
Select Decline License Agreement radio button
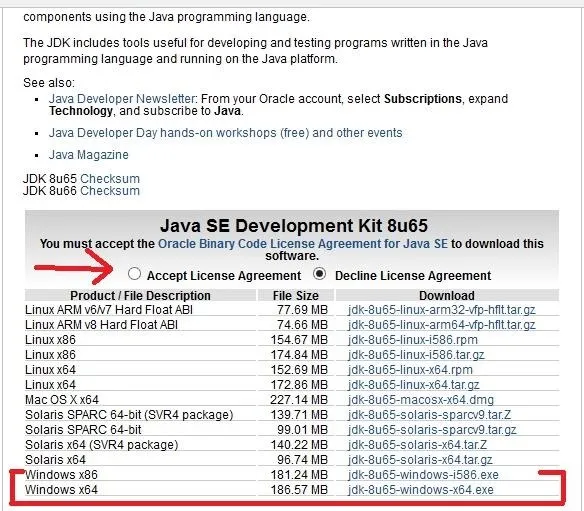point(319,274)
